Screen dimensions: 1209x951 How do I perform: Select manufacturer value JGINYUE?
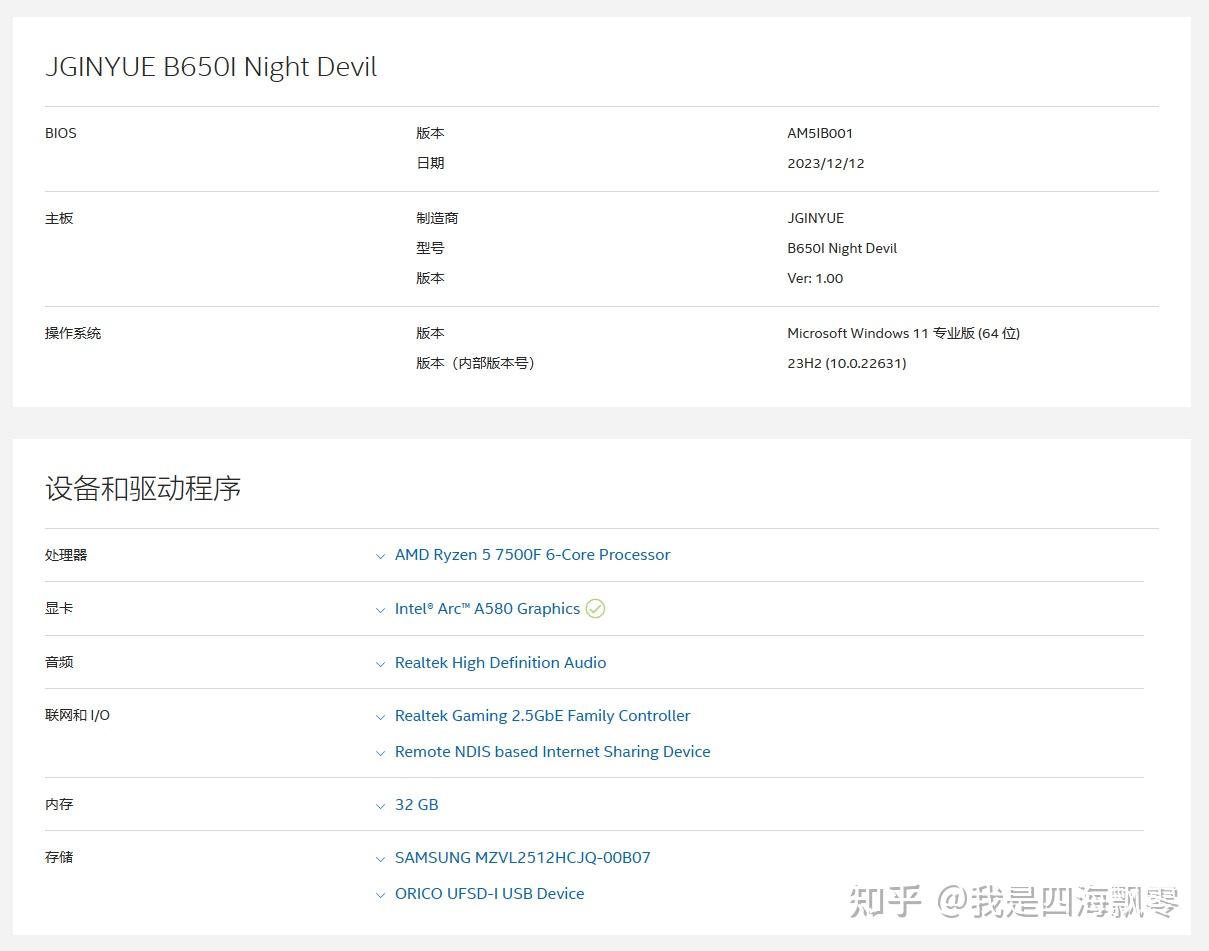click(815, 218)
